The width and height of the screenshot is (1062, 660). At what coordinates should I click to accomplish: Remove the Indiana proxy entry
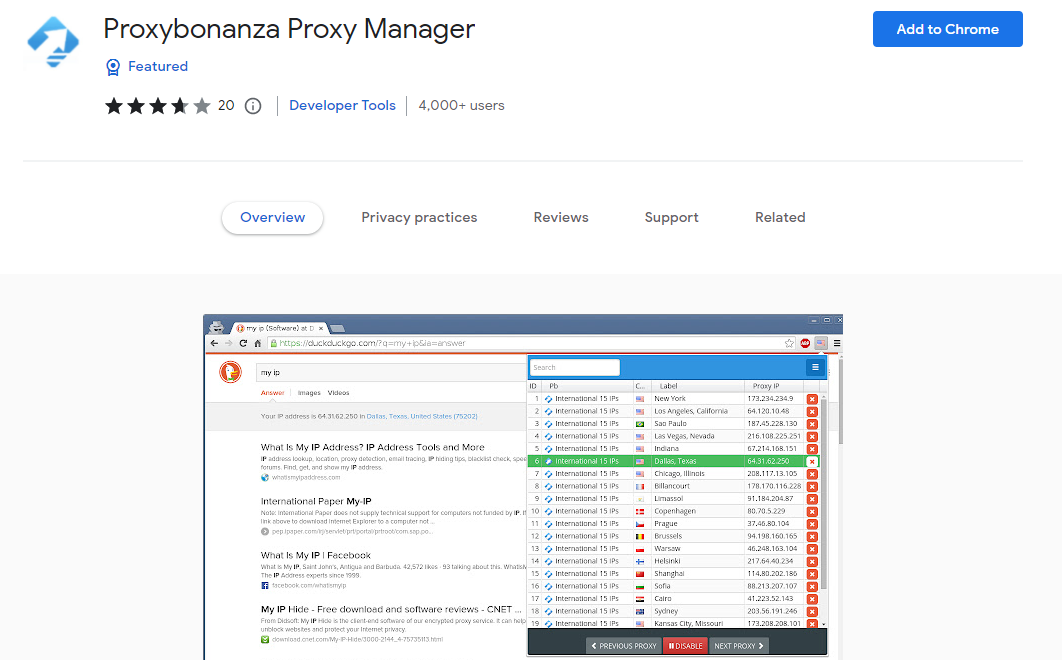(x=812, y=449)
